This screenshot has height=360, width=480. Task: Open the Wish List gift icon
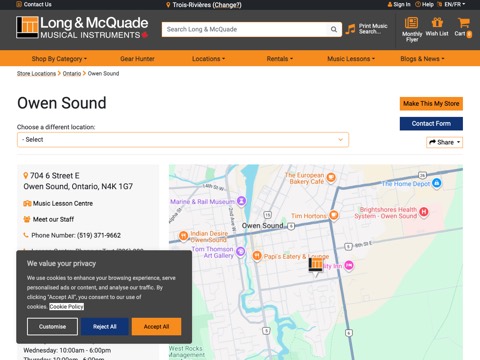click(x=437, y=23)
